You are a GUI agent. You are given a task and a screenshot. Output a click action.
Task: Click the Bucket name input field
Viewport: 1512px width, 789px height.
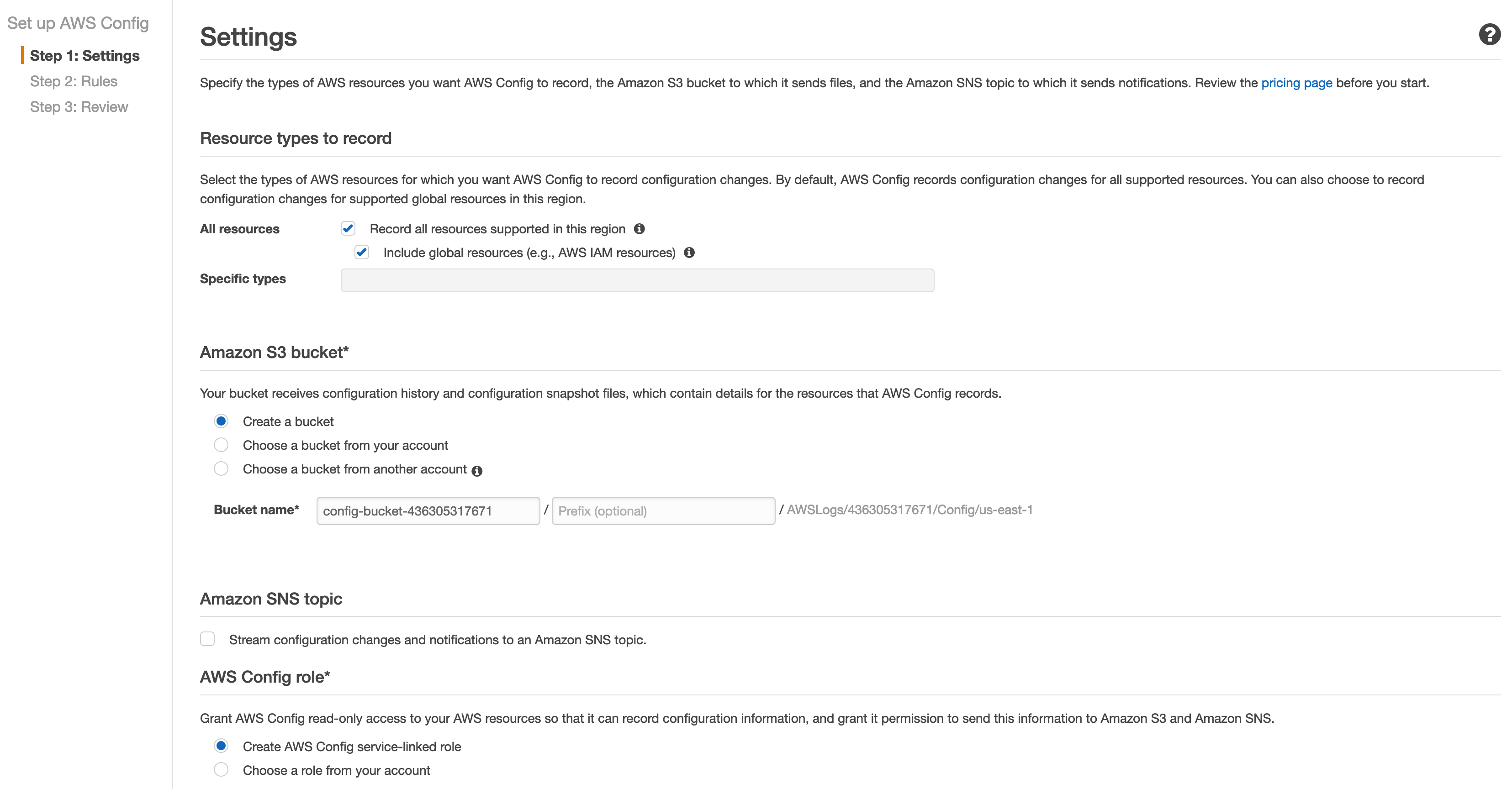(x=429, y=511)
